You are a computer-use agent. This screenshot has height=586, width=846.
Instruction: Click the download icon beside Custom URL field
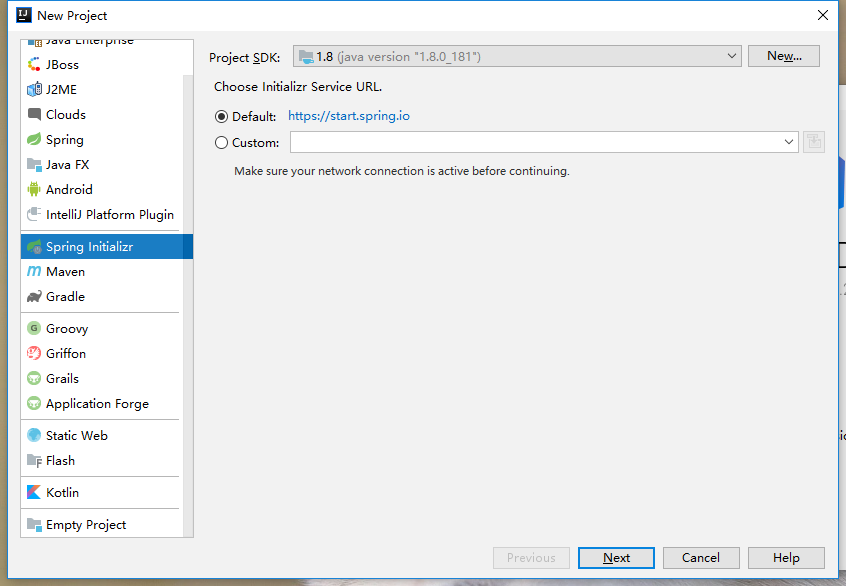[x=814, y=142]
